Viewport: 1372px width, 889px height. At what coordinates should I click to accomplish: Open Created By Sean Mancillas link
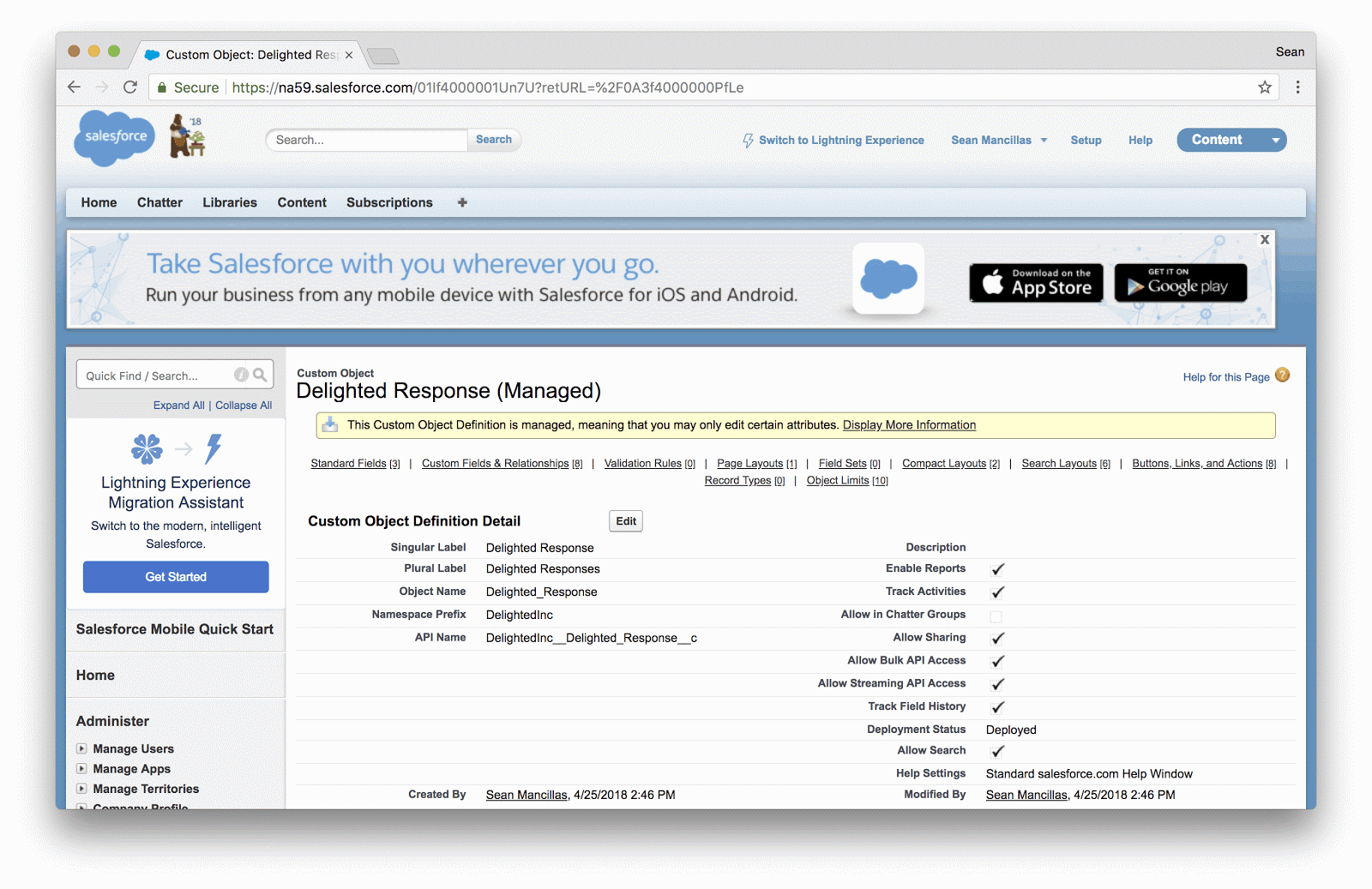[x=527, y=796]
